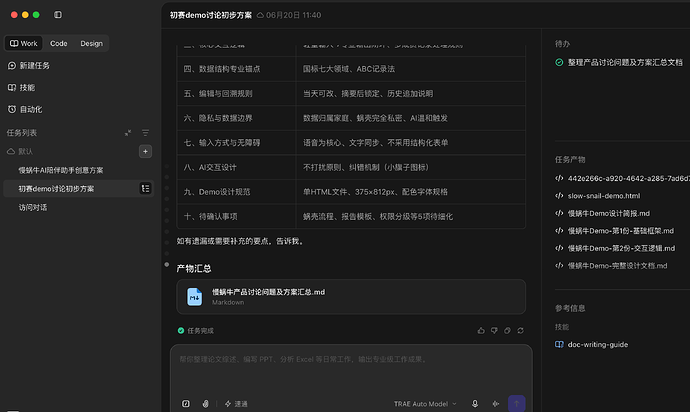The width and height of the screenshot is (690, 412).
Task: Copy the response content
Action: [x=507, y=331]
